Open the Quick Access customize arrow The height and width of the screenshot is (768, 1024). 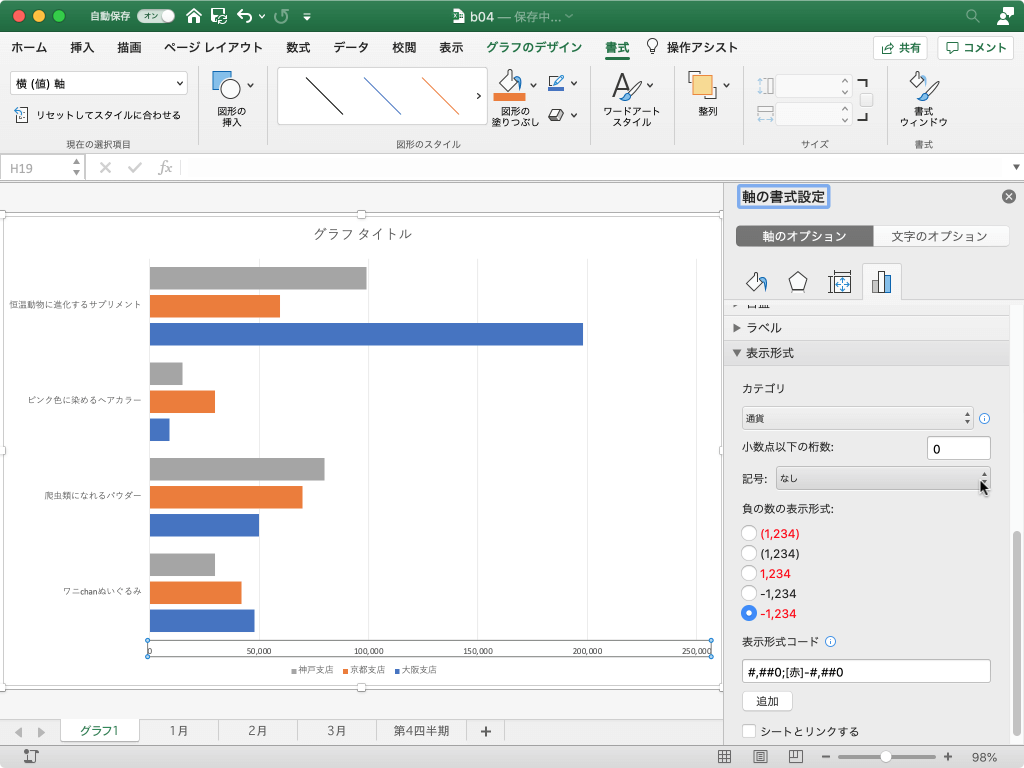[x=307, y=16]
